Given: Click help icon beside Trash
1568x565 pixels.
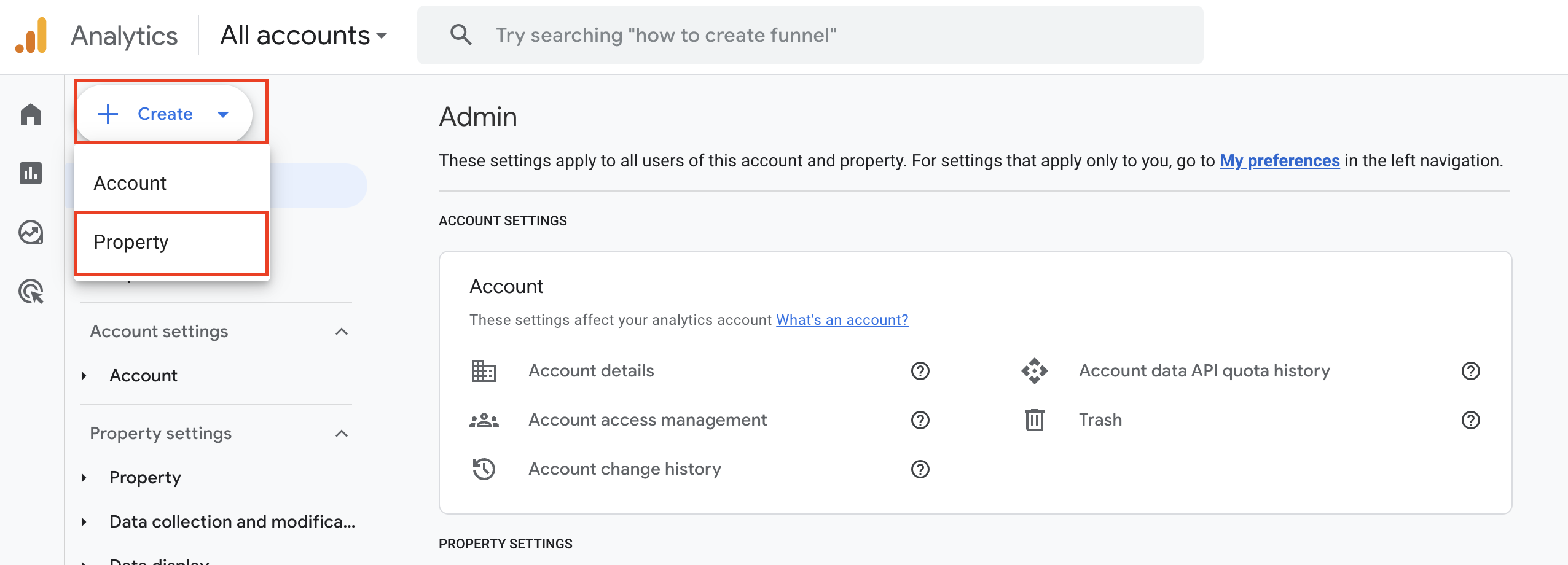Looking at the screenshot, I should (x=1470, y=420).
